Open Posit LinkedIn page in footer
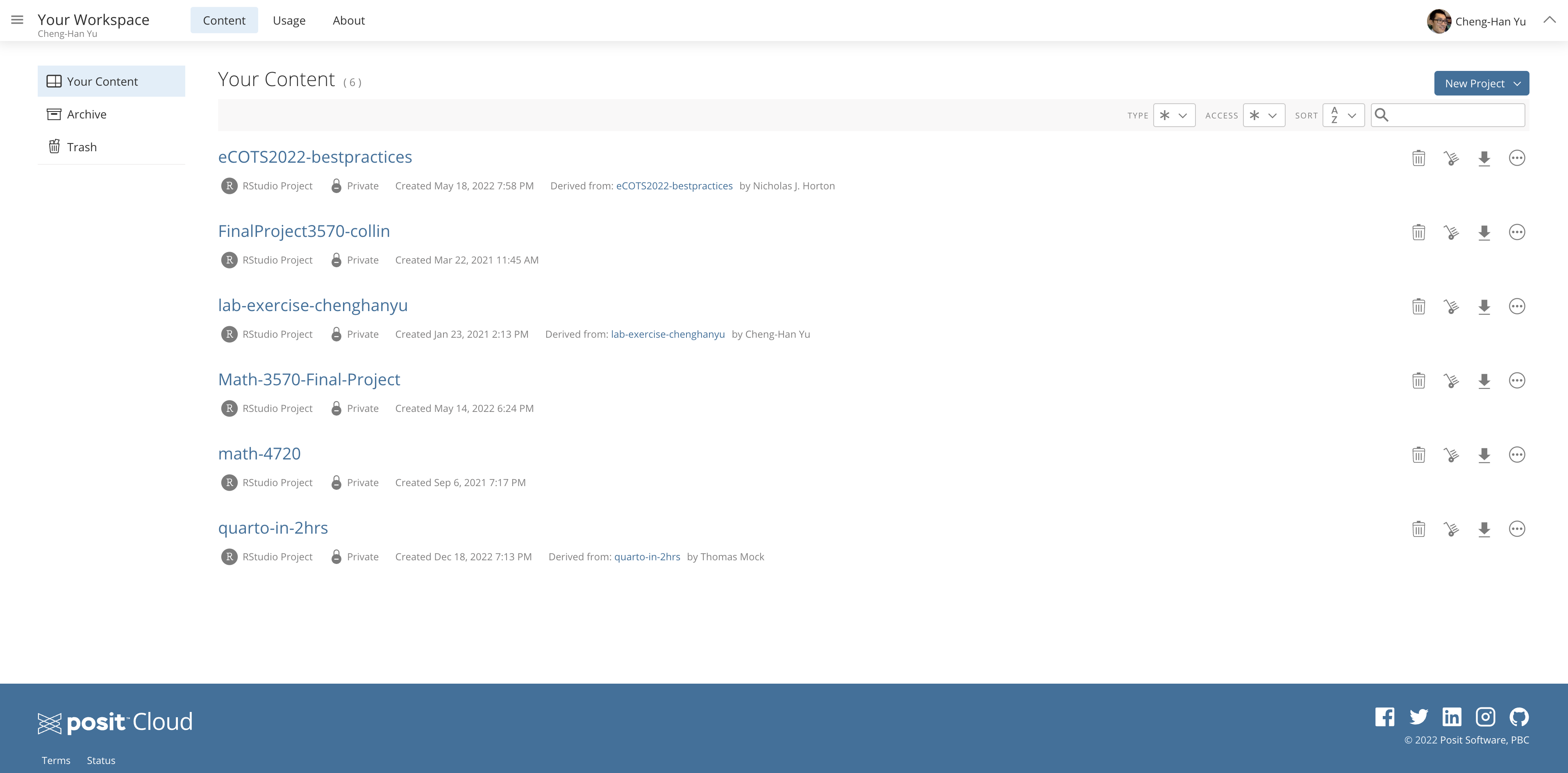Screen dimensions: 1568x773 pos(1452,717)
